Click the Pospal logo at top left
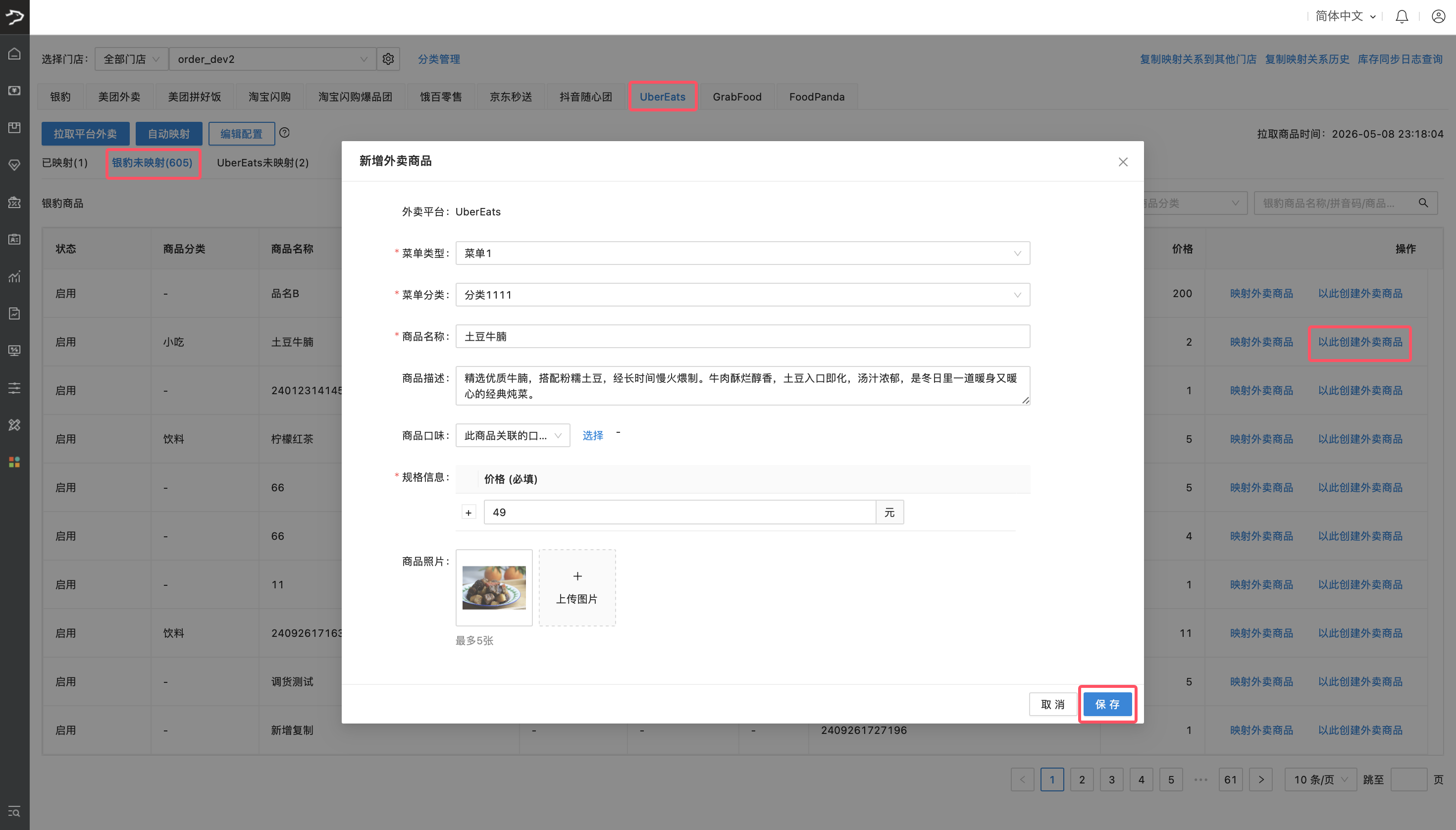This screenshot has height=830, width=1456. [15, 16]
